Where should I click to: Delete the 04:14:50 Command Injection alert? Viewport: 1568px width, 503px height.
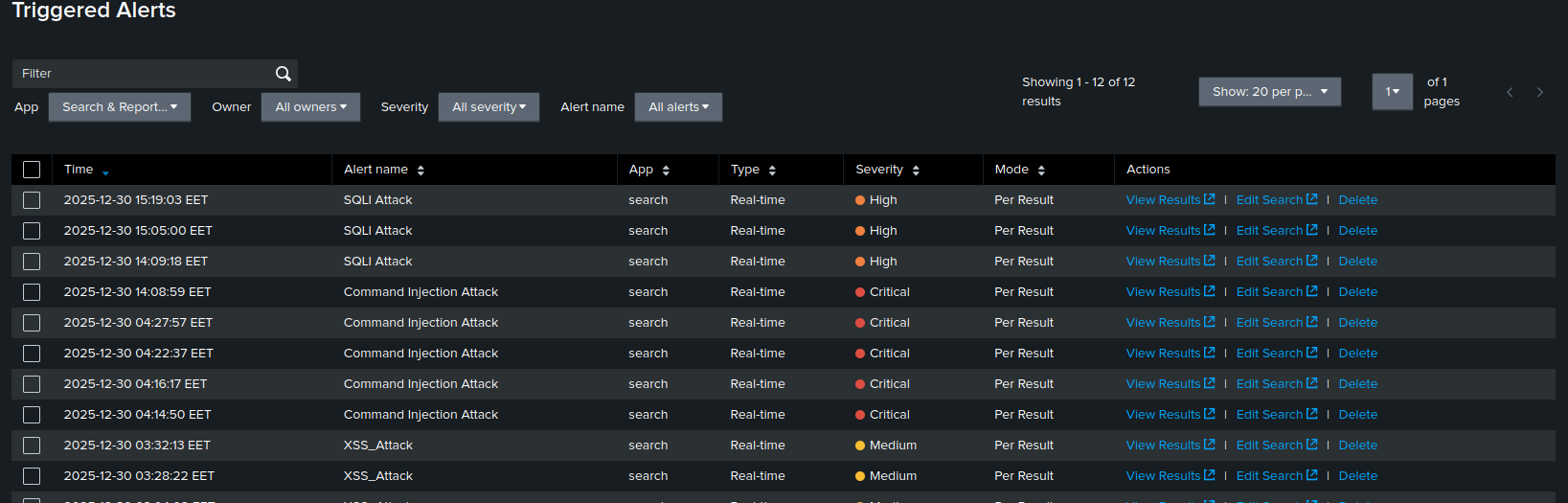tap(1357, 415)
